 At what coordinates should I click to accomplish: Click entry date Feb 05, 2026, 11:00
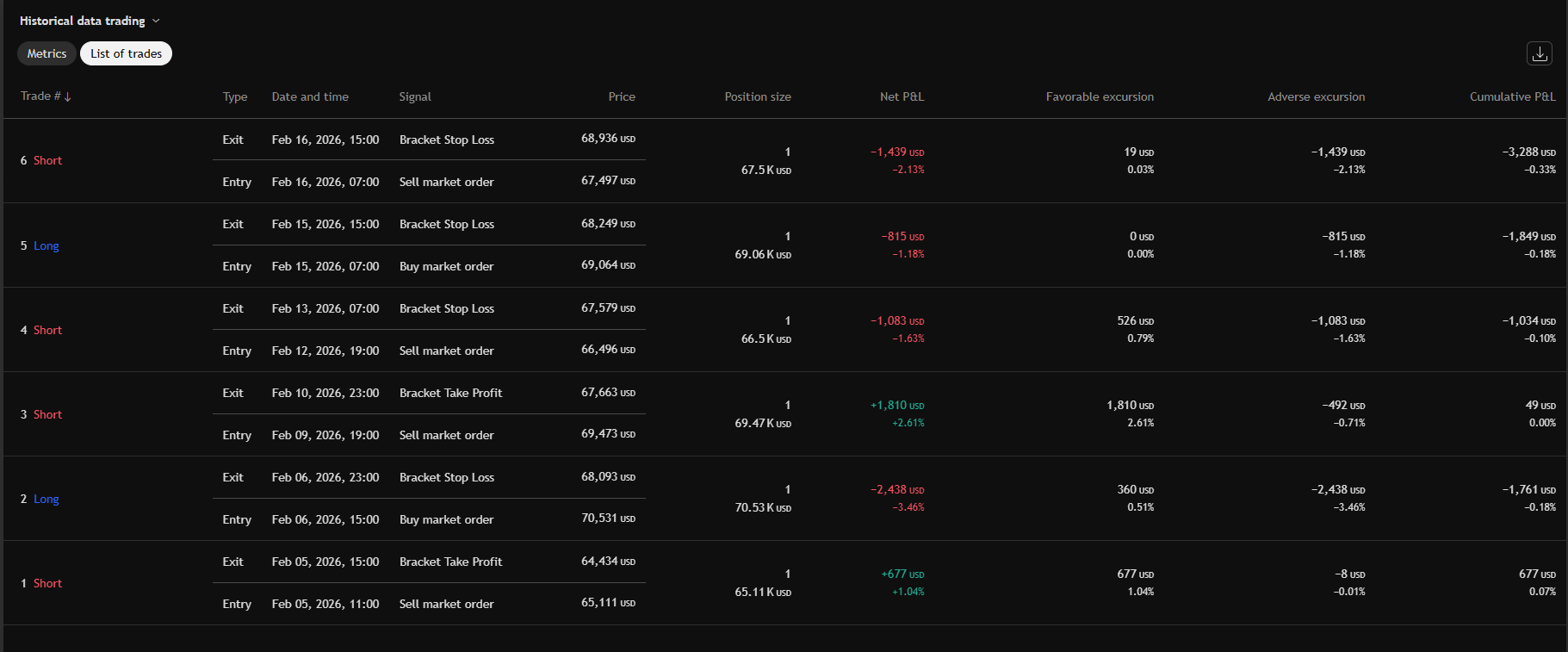(x=325, y=604)
